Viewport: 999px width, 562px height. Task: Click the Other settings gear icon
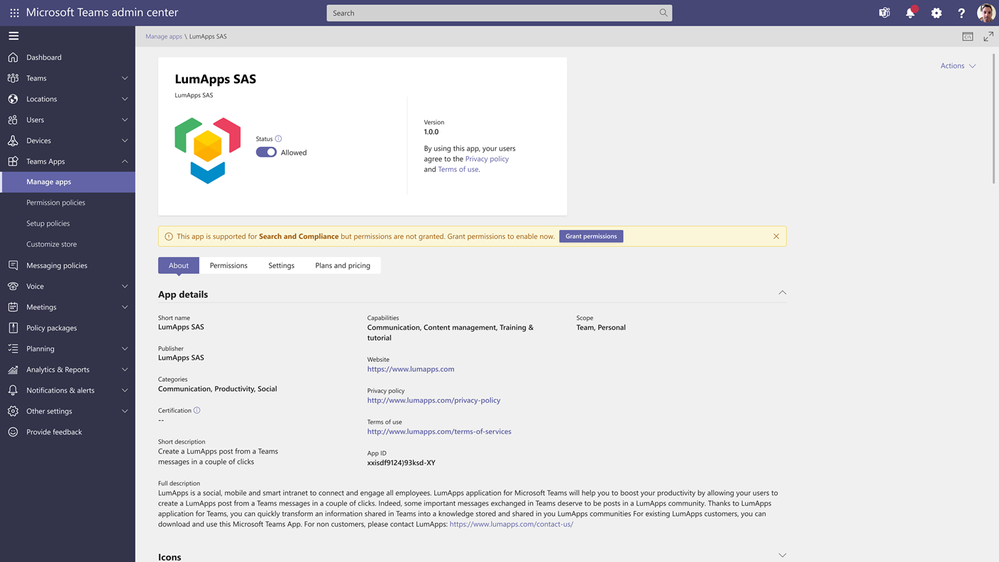(13, 411)
